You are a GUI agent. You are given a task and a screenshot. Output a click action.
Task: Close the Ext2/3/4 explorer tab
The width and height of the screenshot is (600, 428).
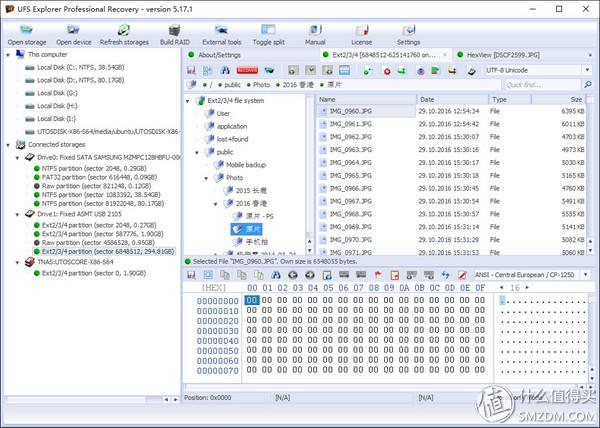(x=445, y=55)
